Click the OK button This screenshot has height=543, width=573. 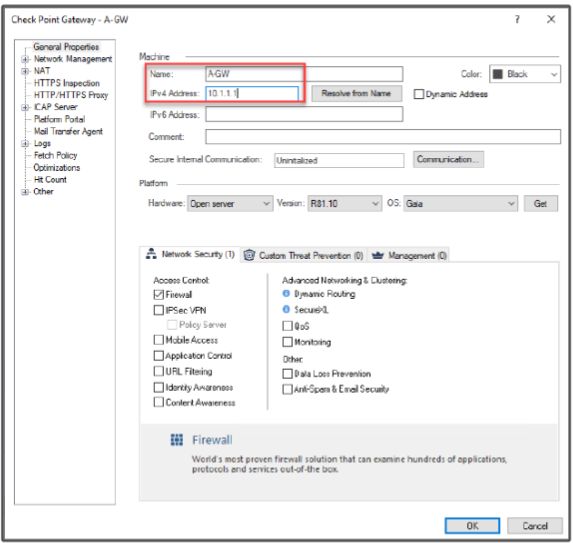pos(472,525)
